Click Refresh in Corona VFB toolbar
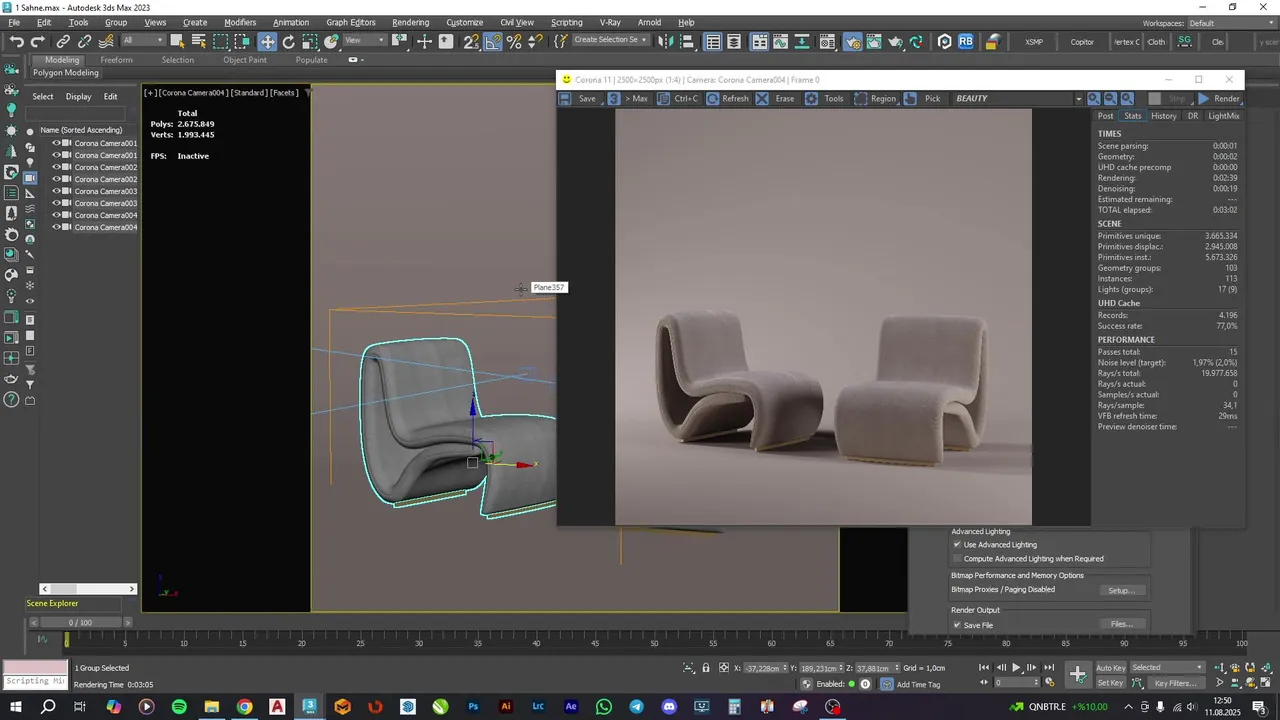This screenshot has height=720, width=1280. pyautogui.click(x=727, y=98)
